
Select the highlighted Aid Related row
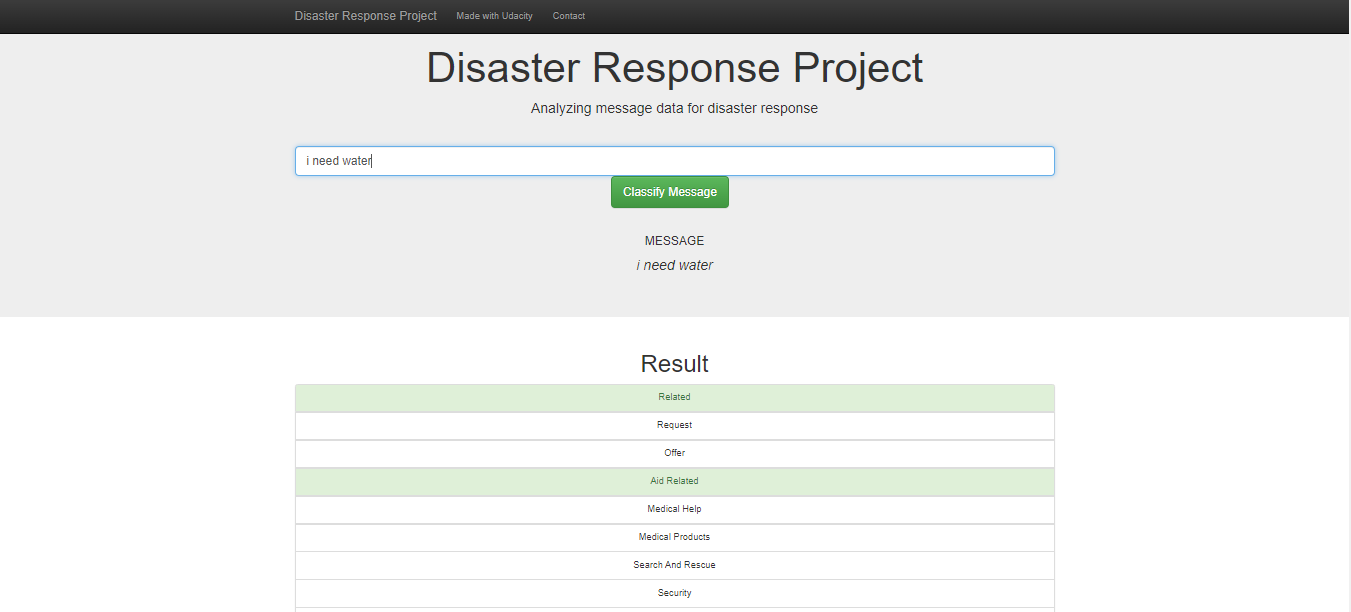[674, 481]
